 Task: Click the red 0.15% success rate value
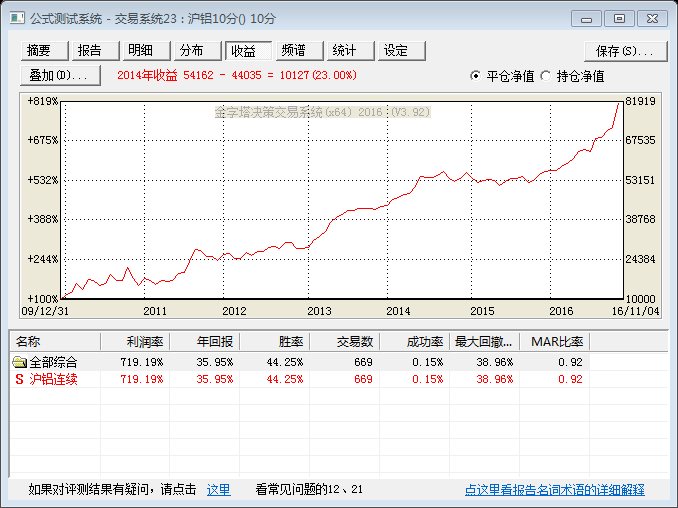pyautogui.click(x=428, y=379)
